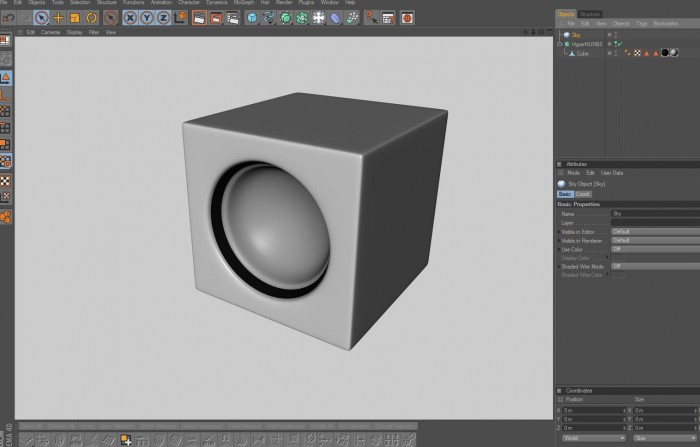Select the Move tool in toolbar
Screen dimensions: 700x447
58,18
